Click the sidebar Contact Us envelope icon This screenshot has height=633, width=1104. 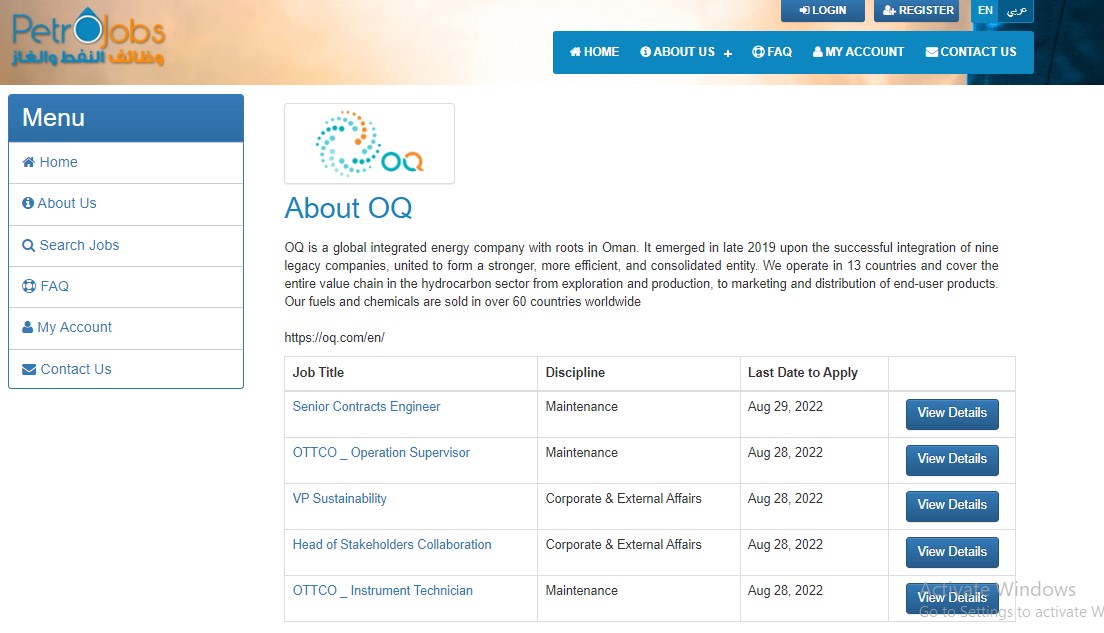coord(29,369)
